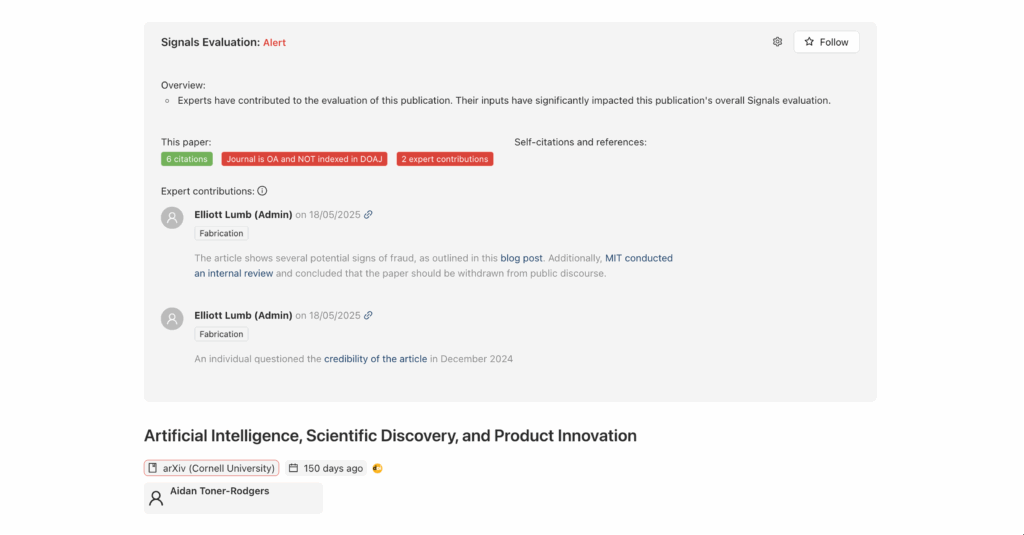Click the calendar icon near 150 days ago

[x=293, y=468]
